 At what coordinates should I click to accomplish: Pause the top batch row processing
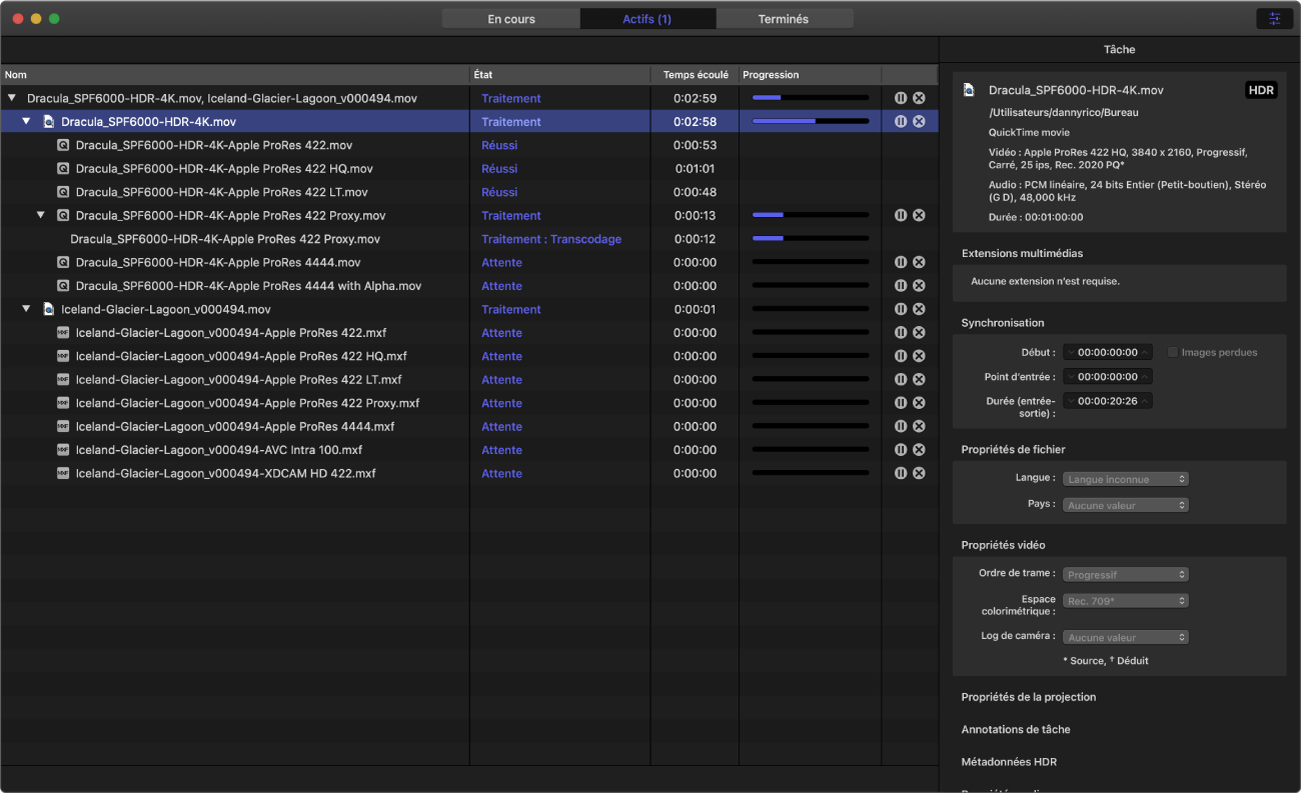click(x=900, y=98)
